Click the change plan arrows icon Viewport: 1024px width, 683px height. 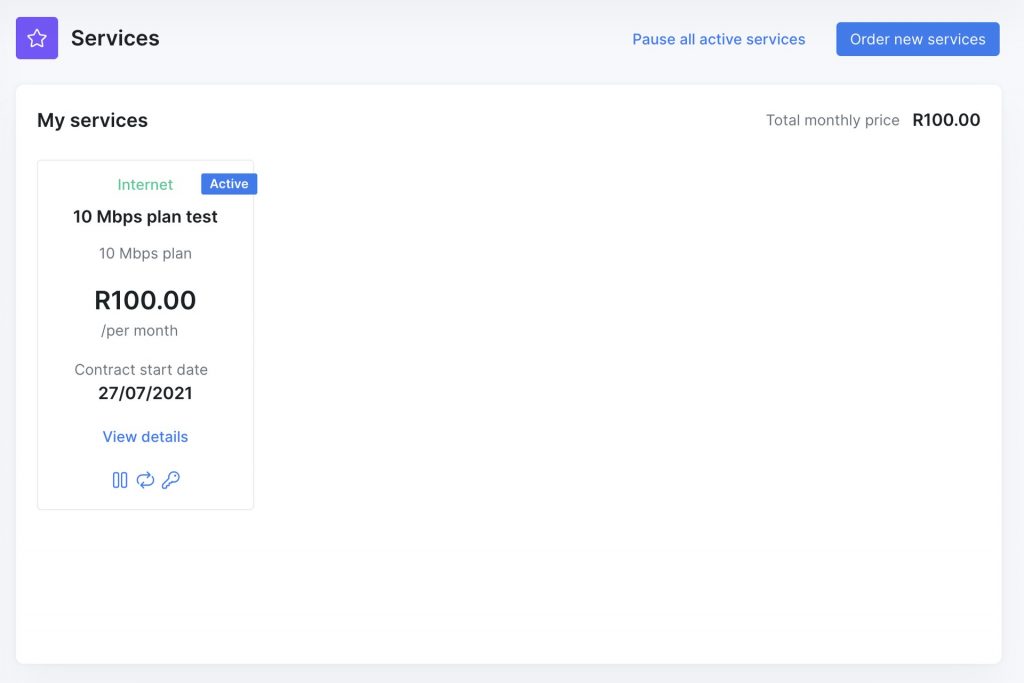coord(145,481)
